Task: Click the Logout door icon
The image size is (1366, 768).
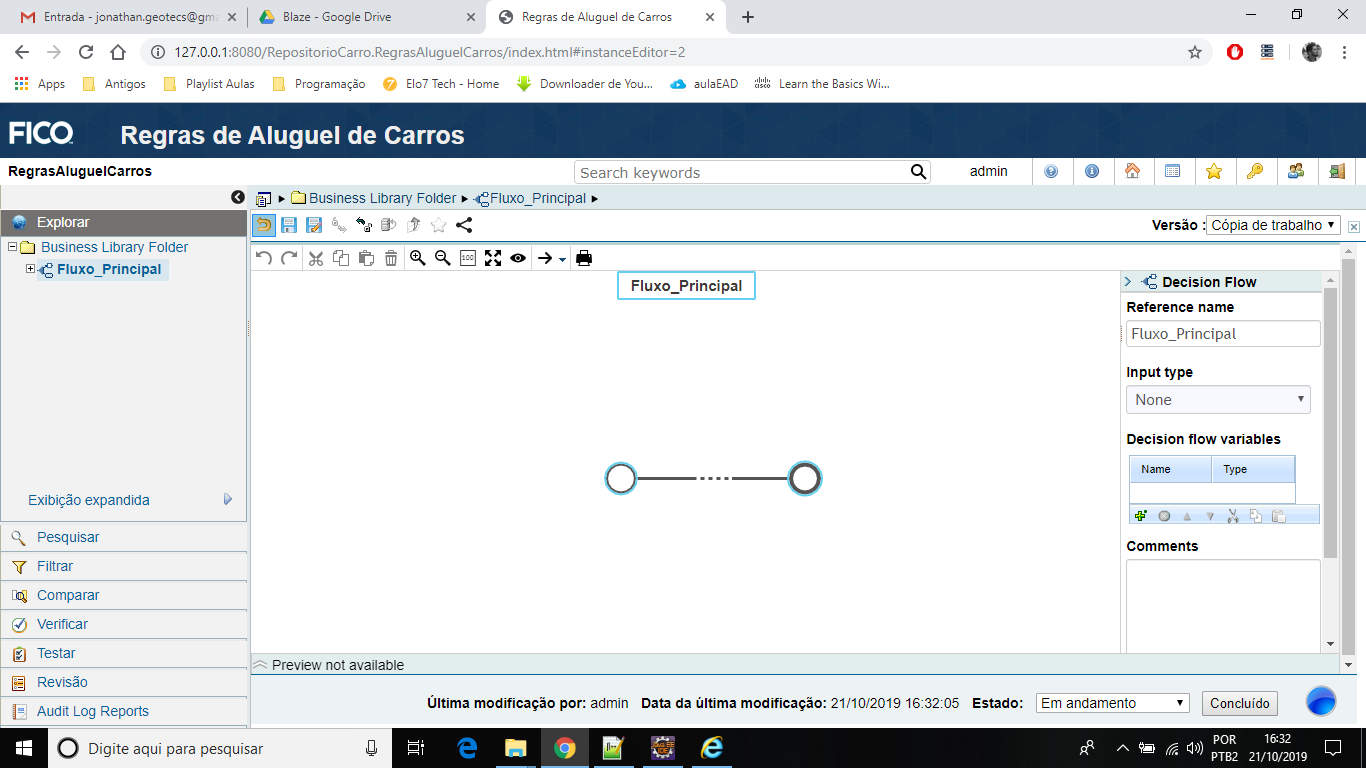Action: (x=1337, y=171)
